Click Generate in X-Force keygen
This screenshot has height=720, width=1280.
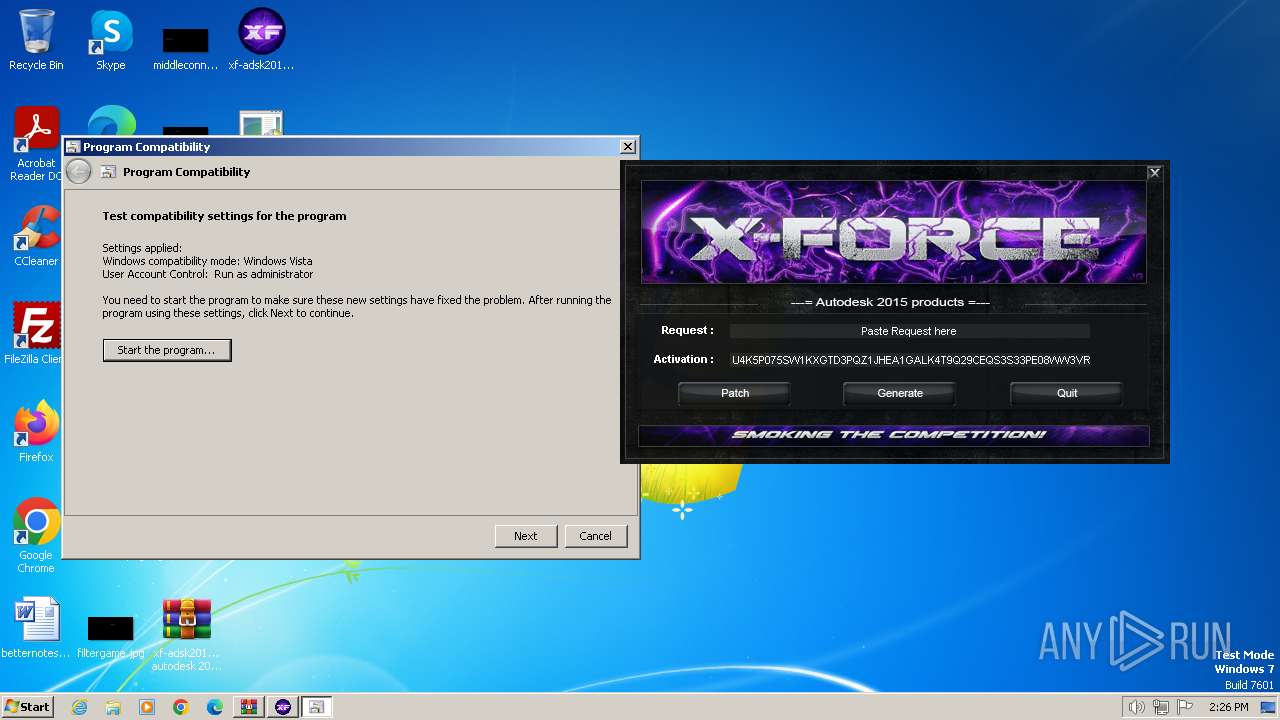pos(900,393)
